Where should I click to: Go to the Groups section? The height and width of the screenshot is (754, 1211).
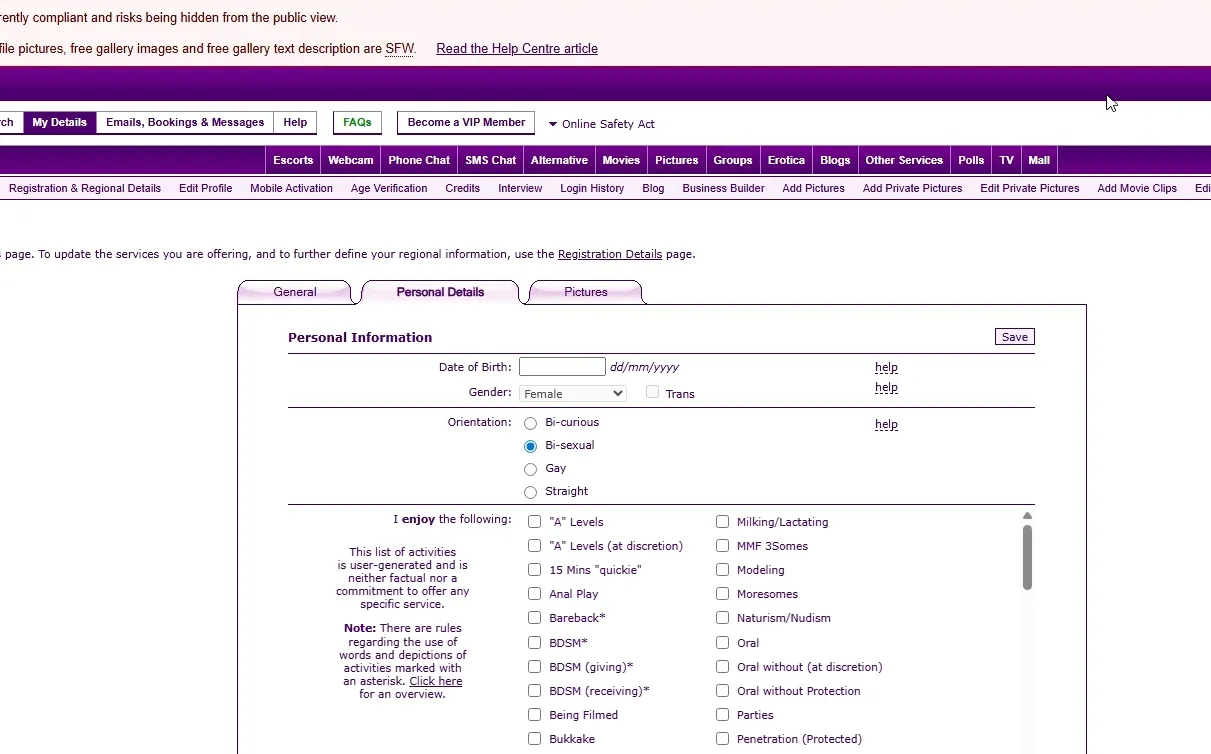733,160
